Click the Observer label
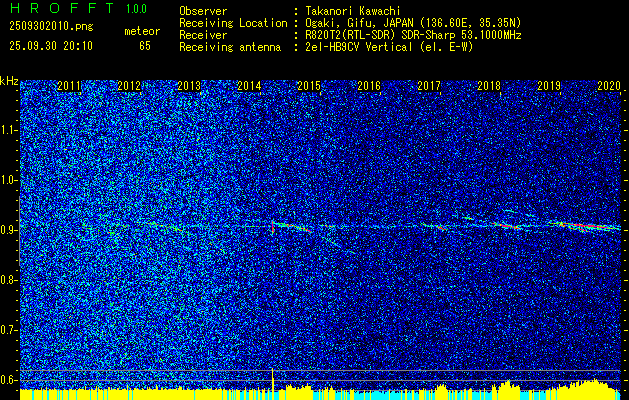This screenshot has height=400, width=629. coord(203,11)
